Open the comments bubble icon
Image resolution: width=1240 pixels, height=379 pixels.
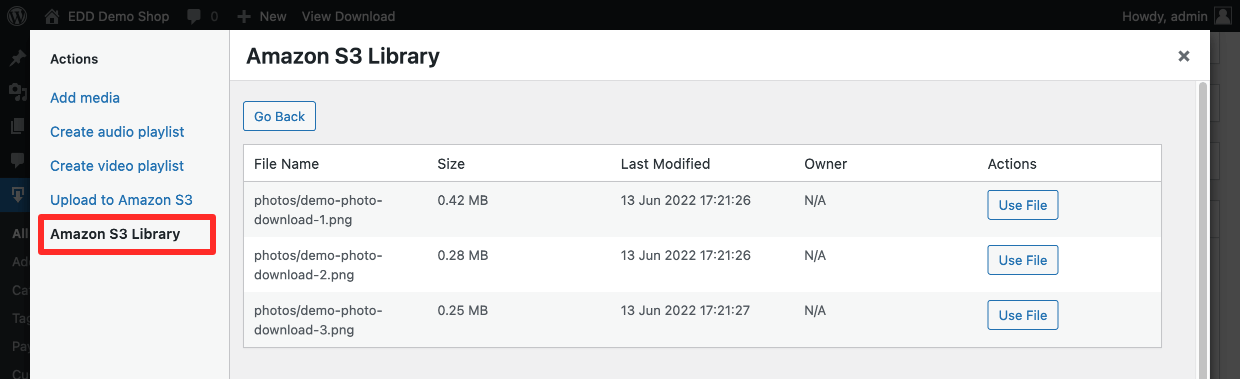tap(191, 17)
